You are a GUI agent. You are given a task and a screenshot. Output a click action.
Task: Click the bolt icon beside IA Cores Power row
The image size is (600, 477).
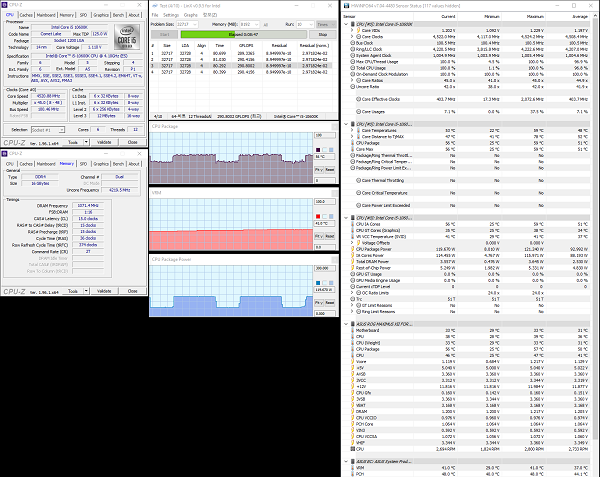(353, 256)
